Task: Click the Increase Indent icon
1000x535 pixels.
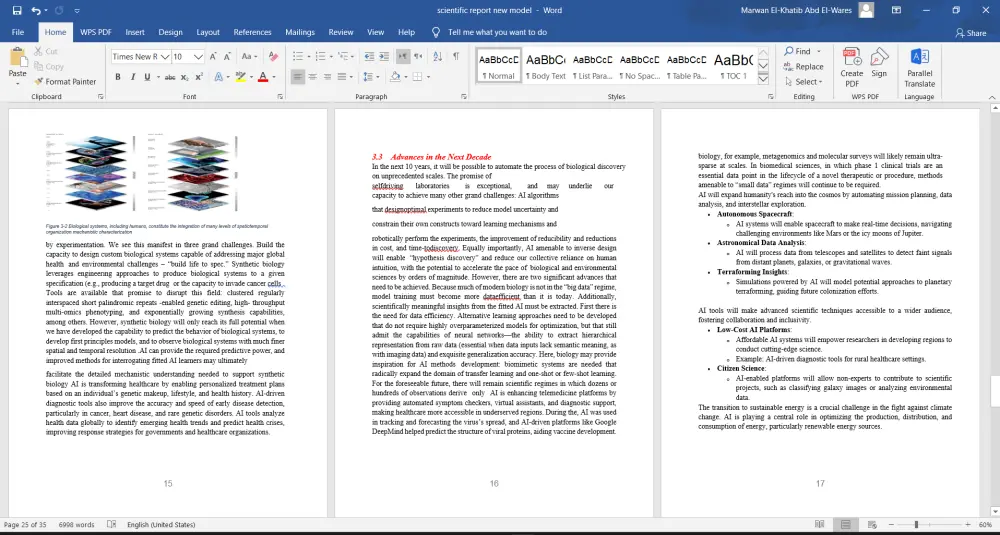Action: [x=384, y=57]
